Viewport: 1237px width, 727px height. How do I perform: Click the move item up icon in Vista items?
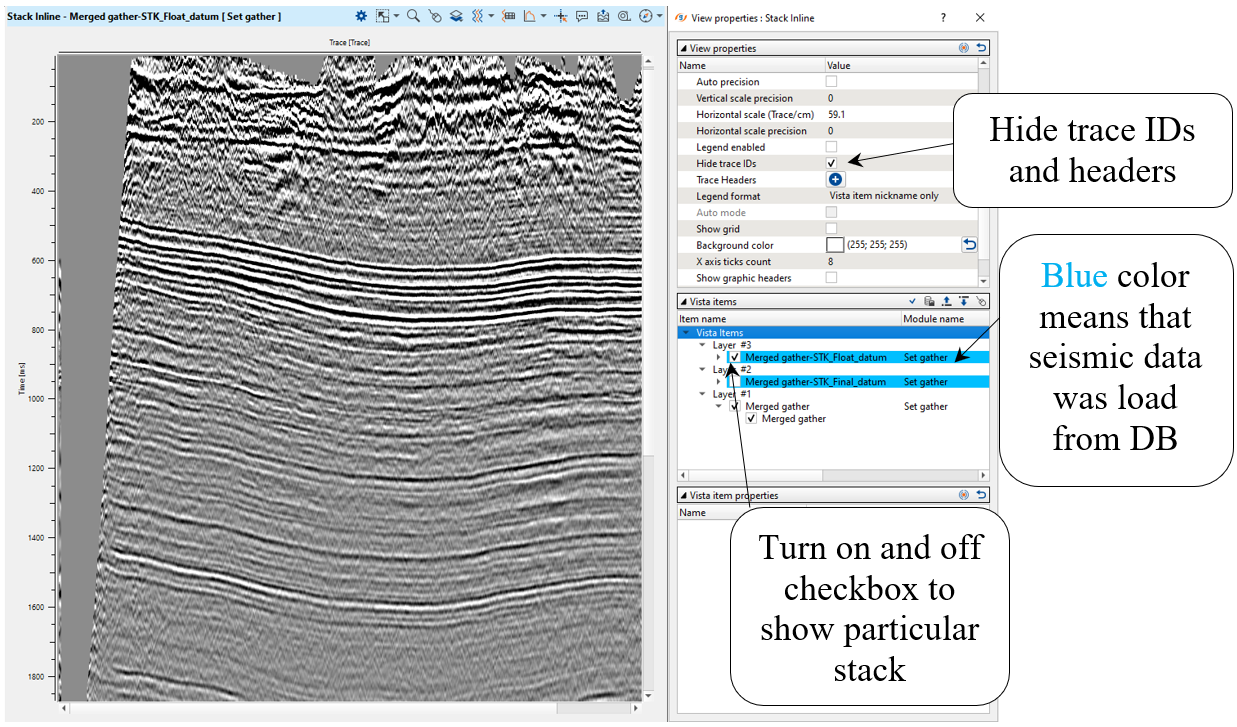point(946,301)
